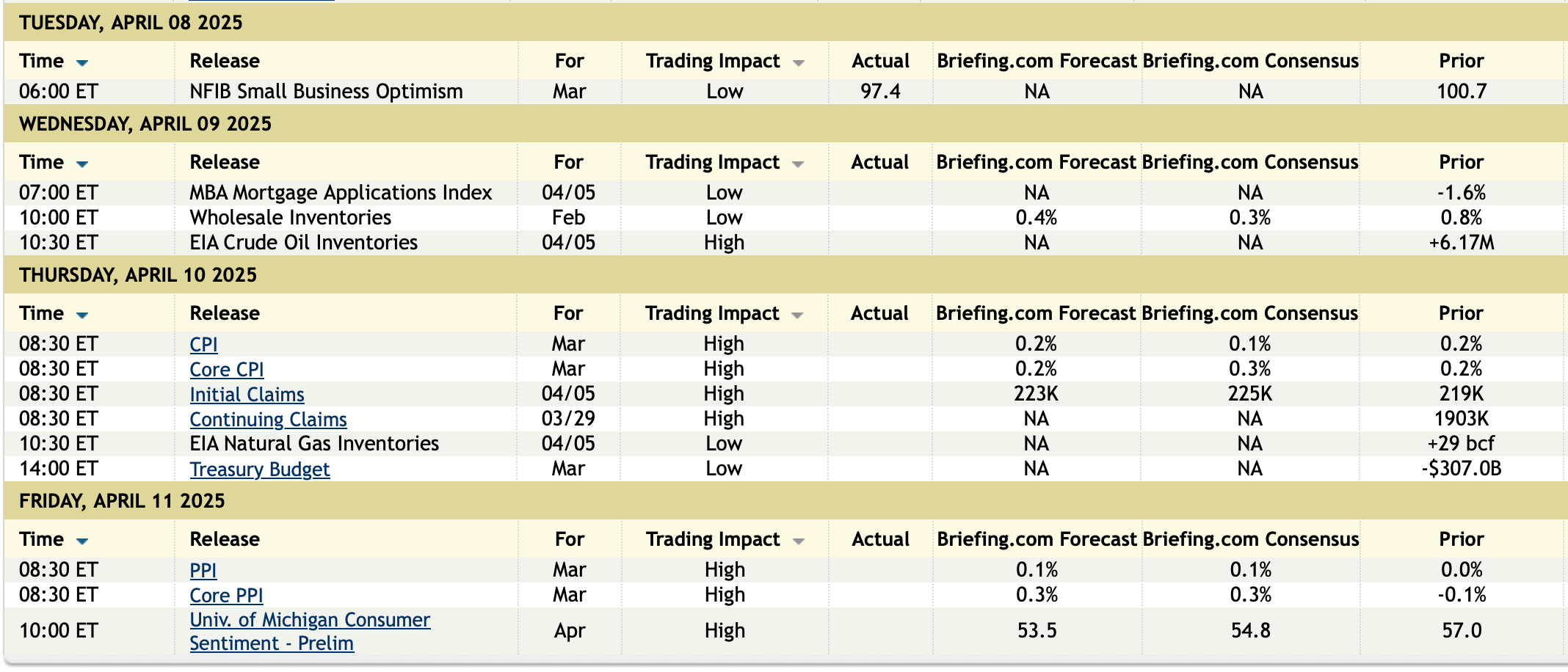
Task: Open the Core CPI link
Action: click(x=226, y=369)
